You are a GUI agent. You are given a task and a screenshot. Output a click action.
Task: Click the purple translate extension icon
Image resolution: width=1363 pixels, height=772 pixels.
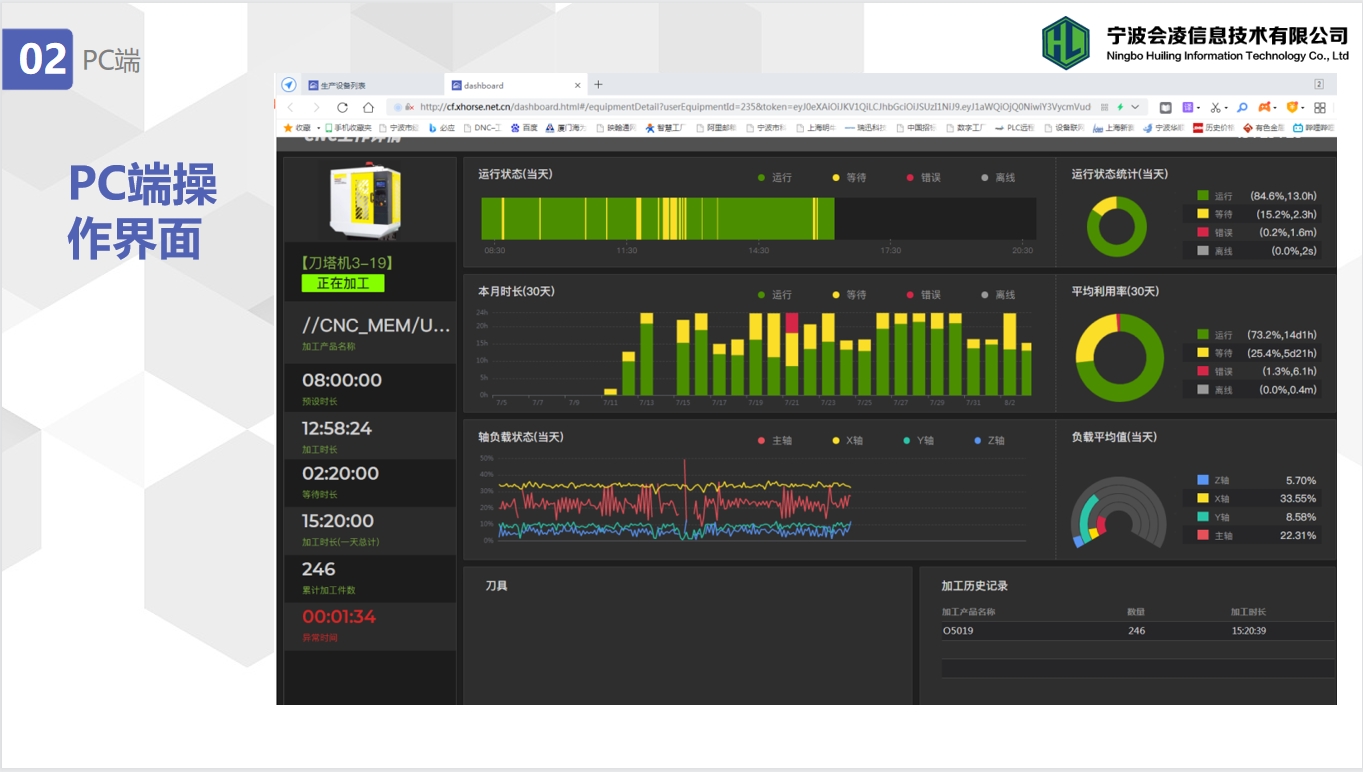pyautogui.click(x=1188, y=107)
